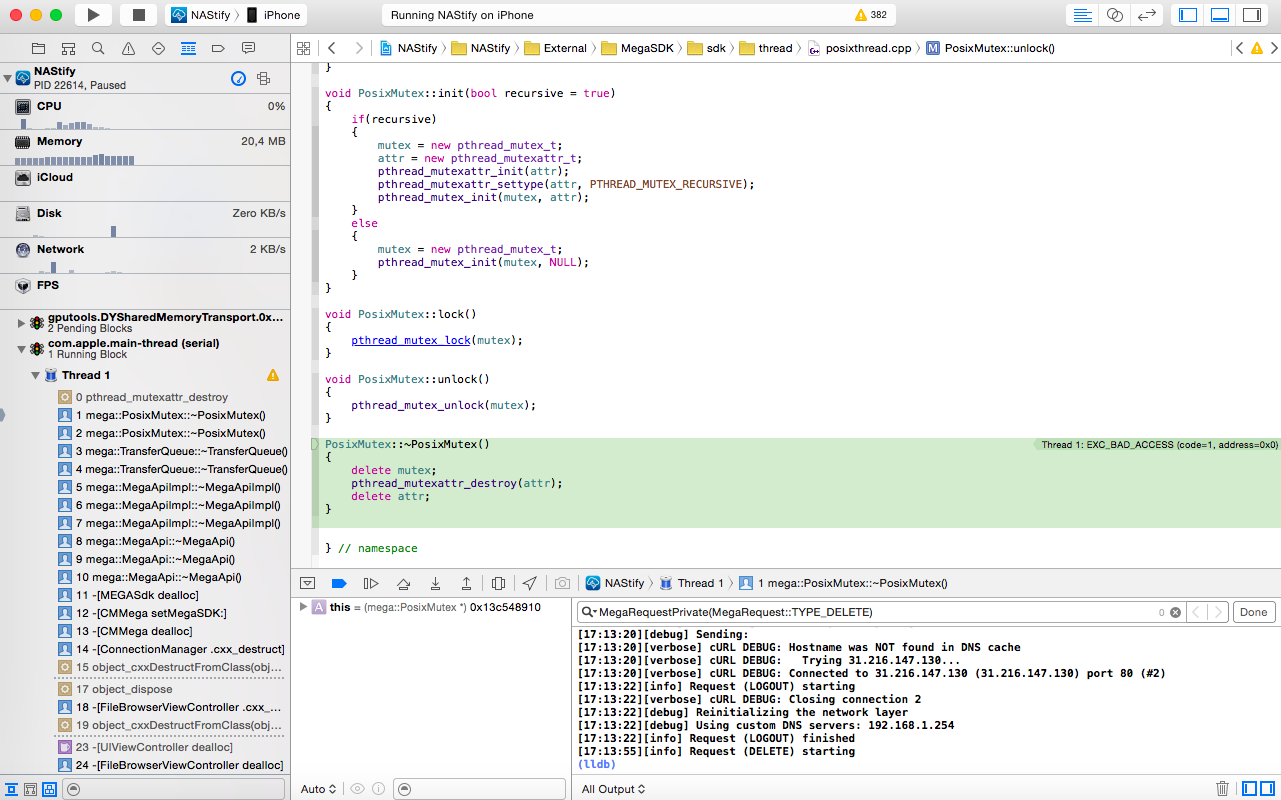This screenshot has width=1281, height=800.
Task: Select the Debug navigator tab
Action: point(188,48)
